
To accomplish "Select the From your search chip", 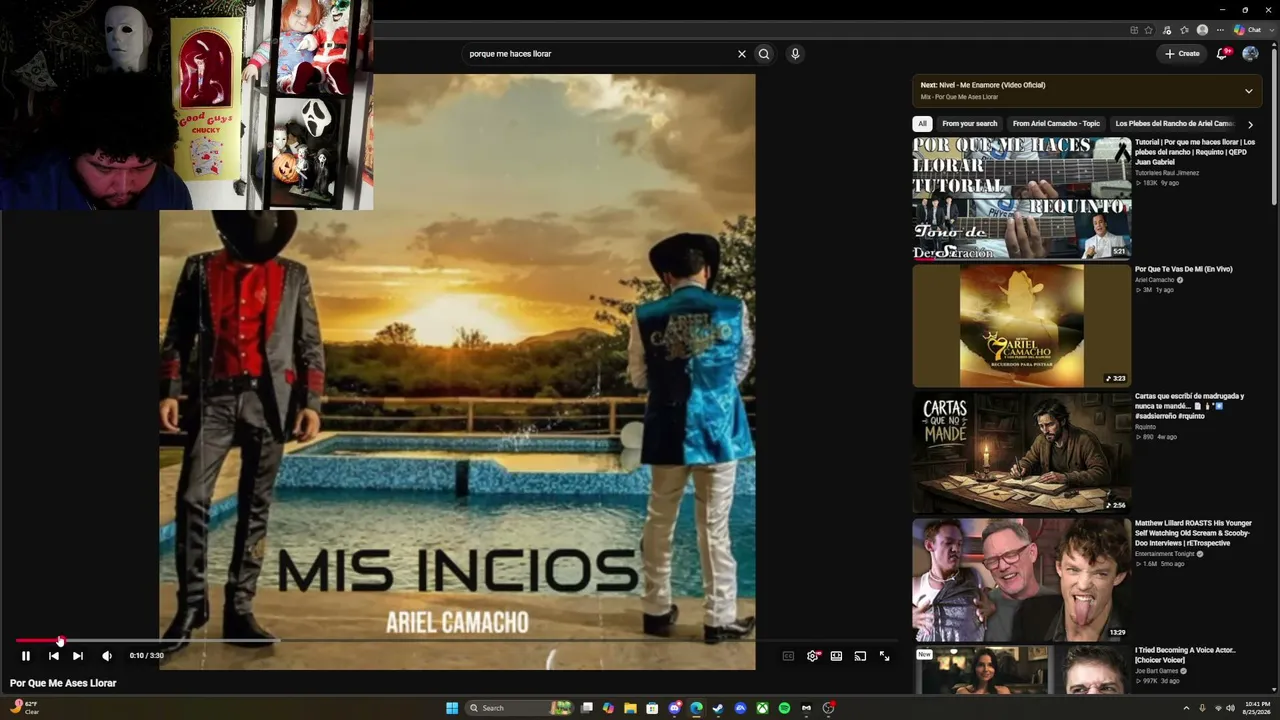I will (970, 124).
